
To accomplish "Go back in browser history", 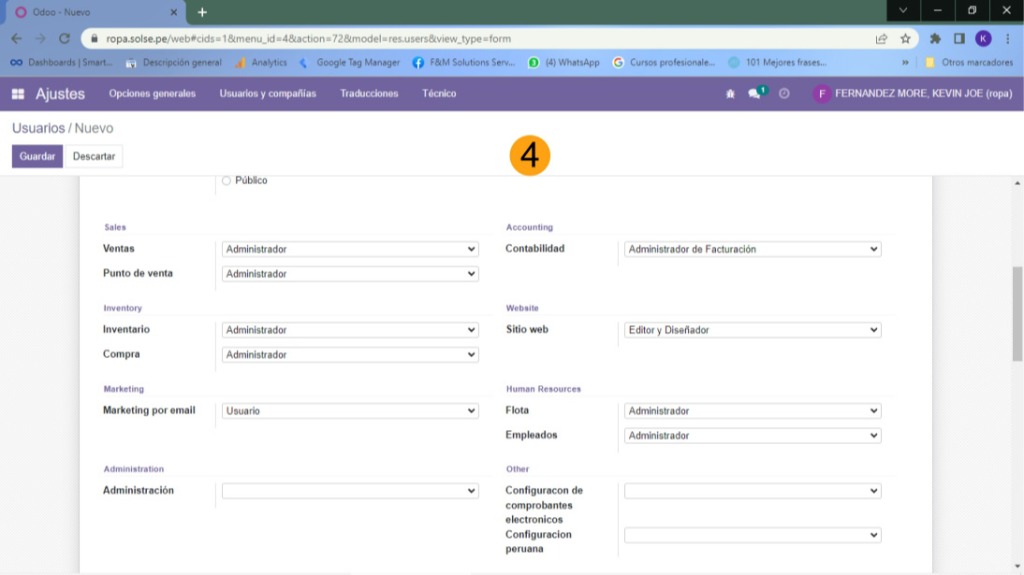I will pyautogui.click(x=16, y=39).
